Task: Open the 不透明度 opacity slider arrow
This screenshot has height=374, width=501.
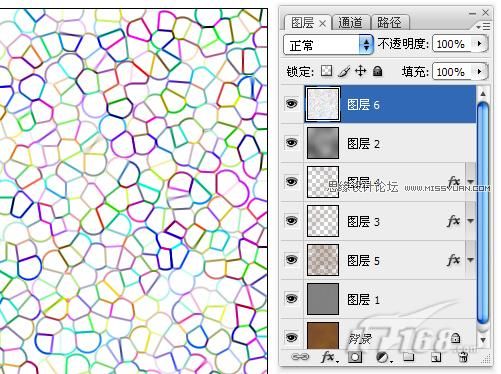Action: click(480, 44)
